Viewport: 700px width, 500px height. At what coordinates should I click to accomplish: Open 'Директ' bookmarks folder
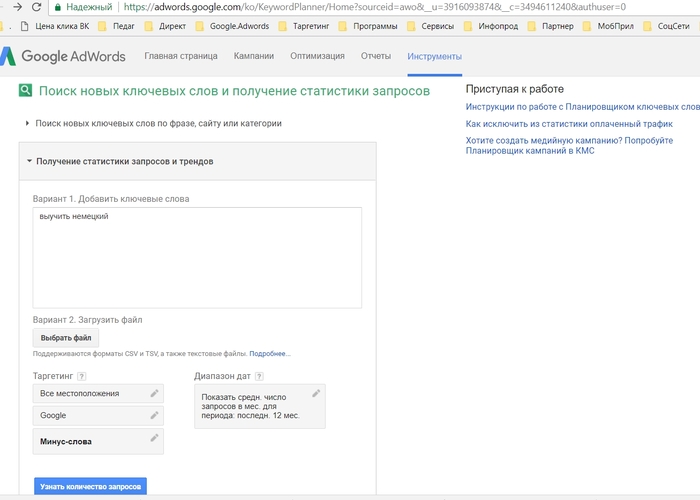(166, 26)
